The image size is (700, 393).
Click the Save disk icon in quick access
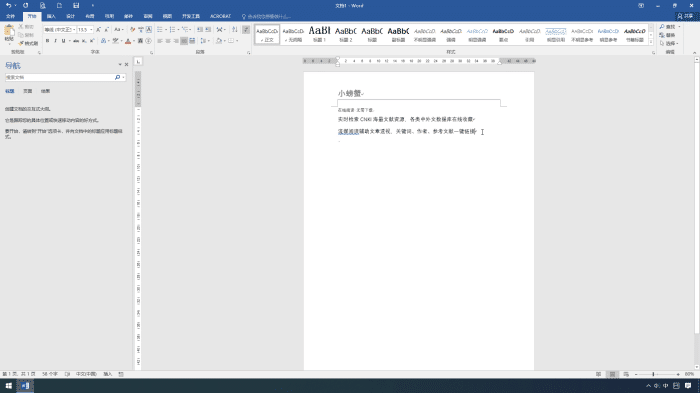point(76,5)
